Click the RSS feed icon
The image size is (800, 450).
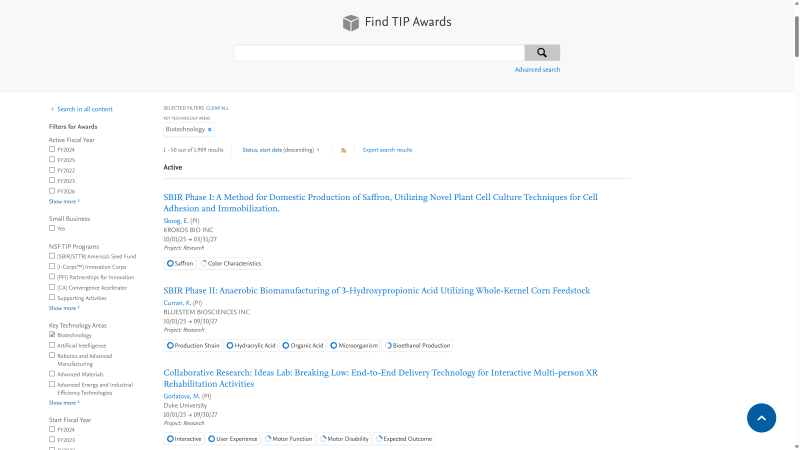[343, 150]
